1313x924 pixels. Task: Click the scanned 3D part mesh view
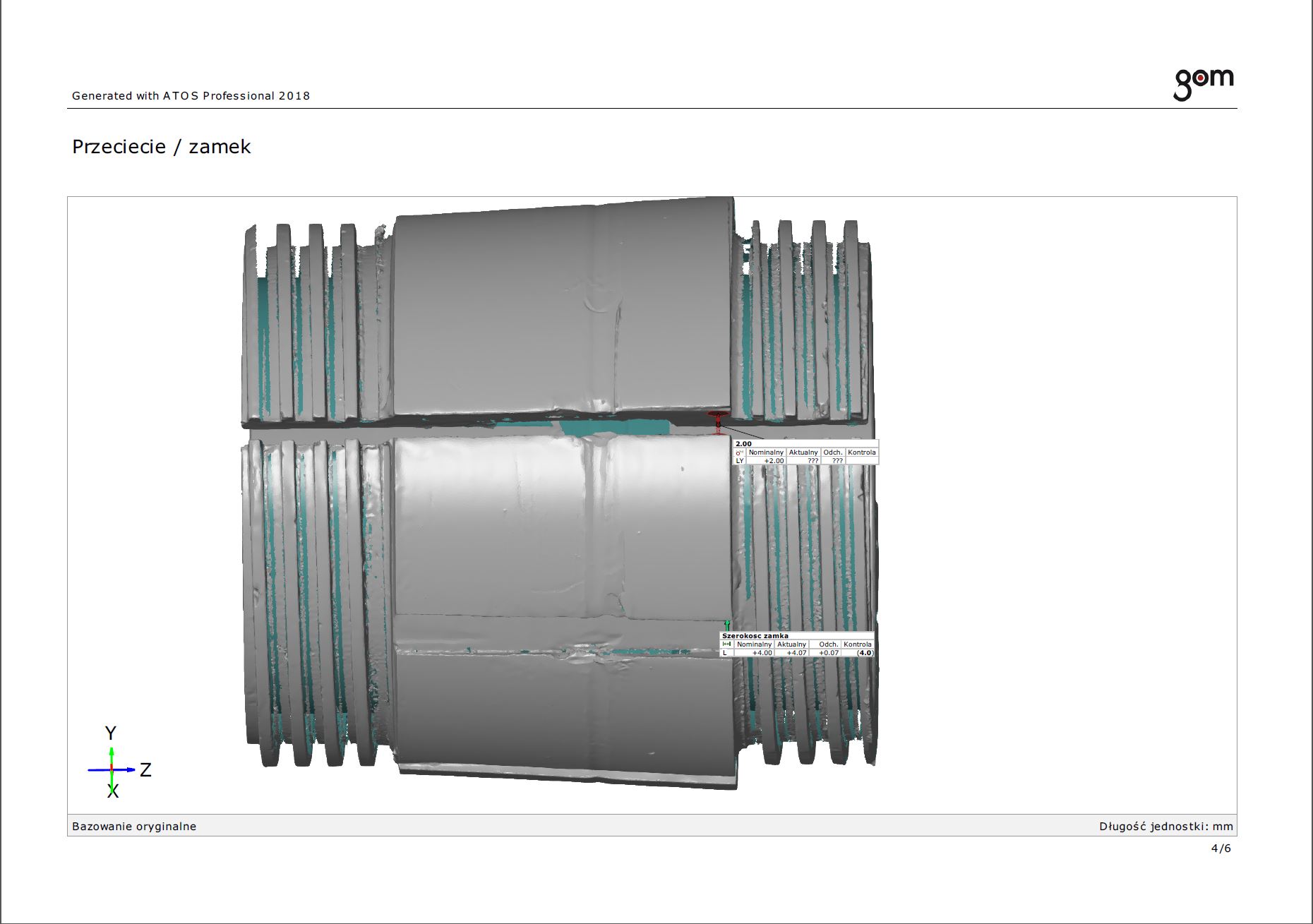pyautogui.click(x=560, y=493)
